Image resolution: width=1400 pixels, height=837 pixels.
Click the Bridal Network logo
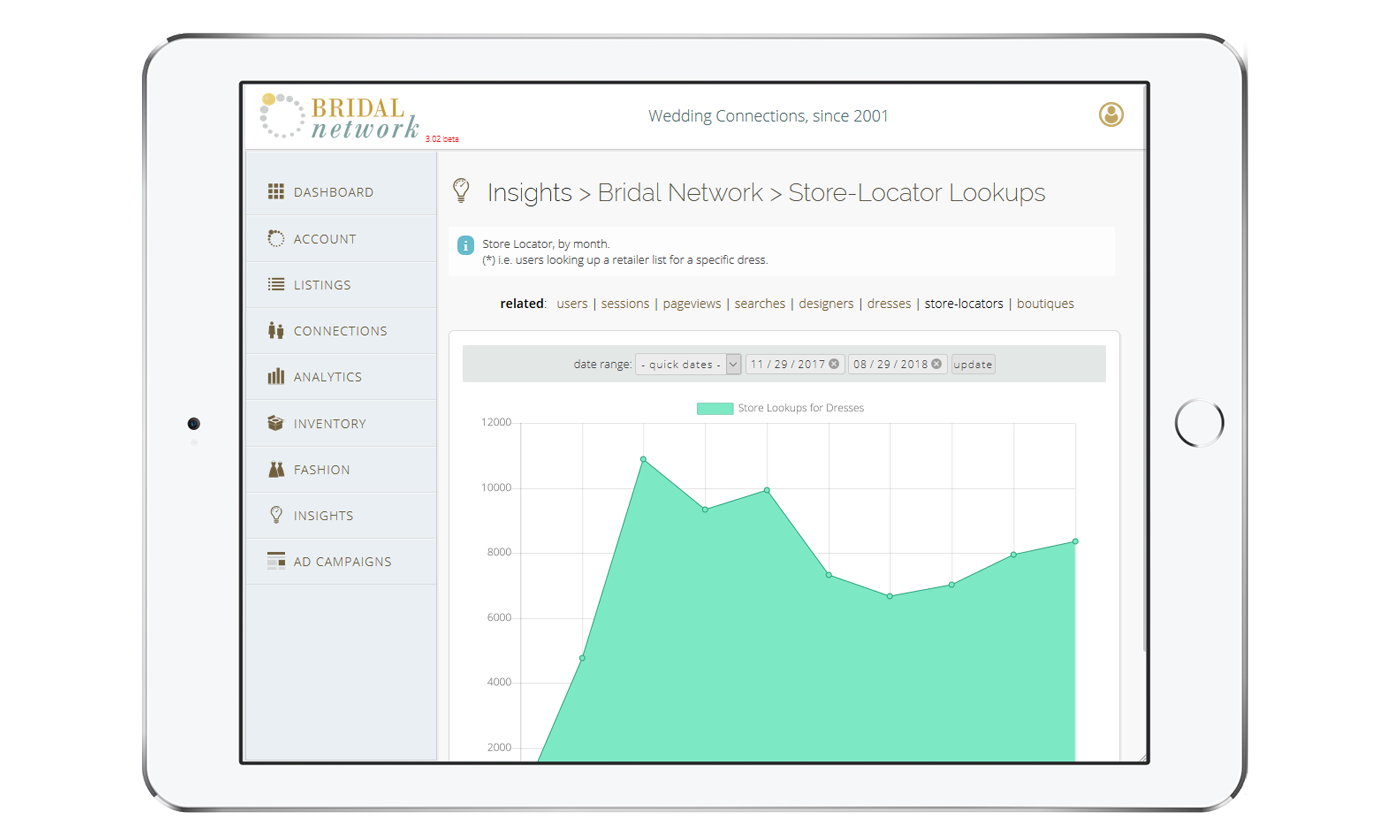[x=340, y=118]
